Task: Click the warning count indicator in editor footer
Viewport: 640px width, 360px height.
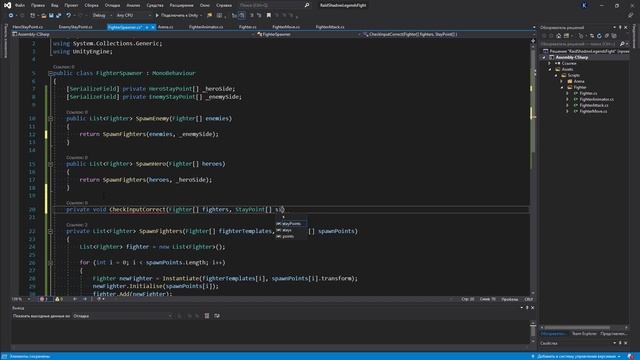Action: (59, 299)
